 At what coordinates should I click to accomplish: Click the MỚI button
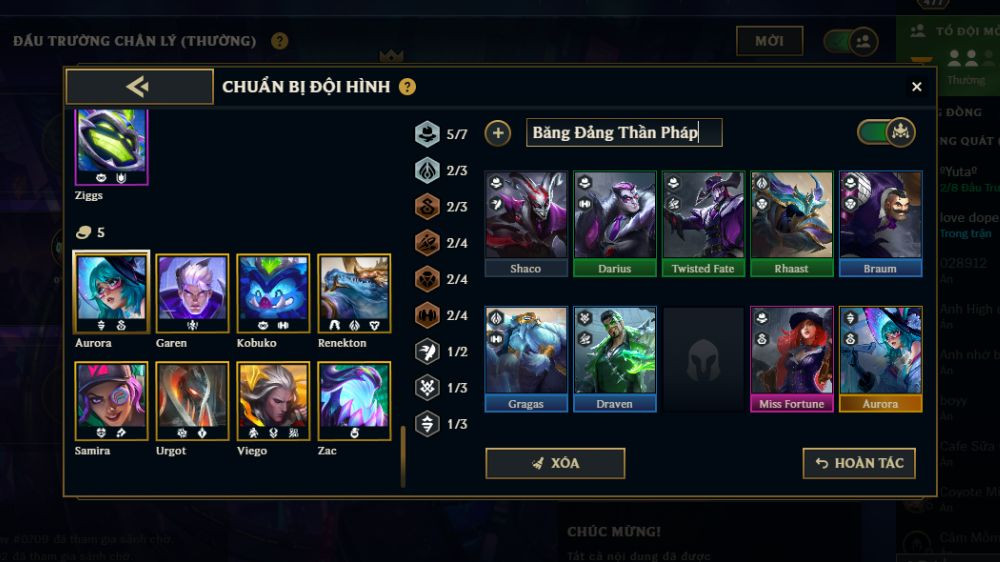(769, 41)
